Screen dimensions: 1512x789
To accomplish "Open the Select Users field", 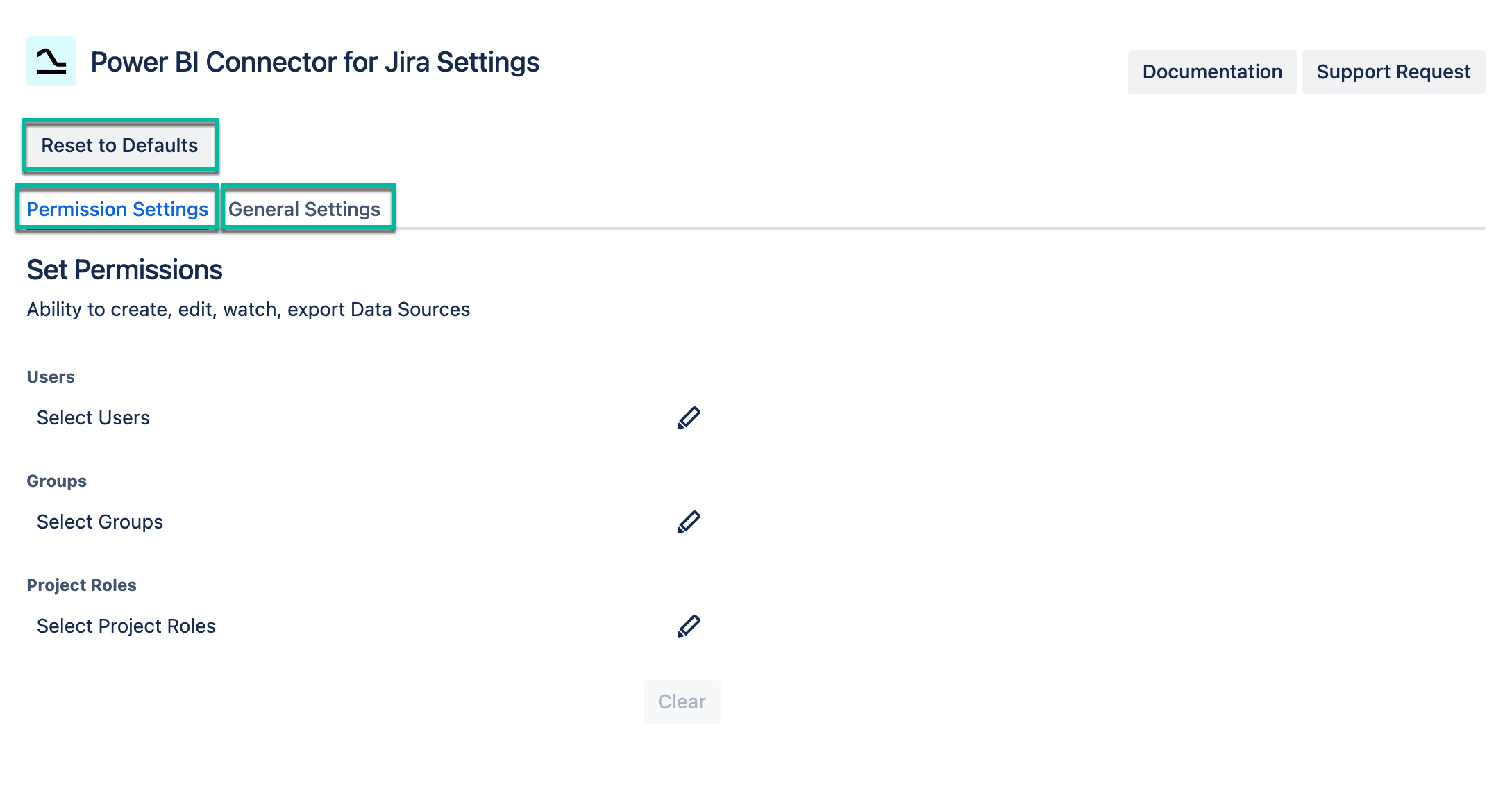I will 93,417.
